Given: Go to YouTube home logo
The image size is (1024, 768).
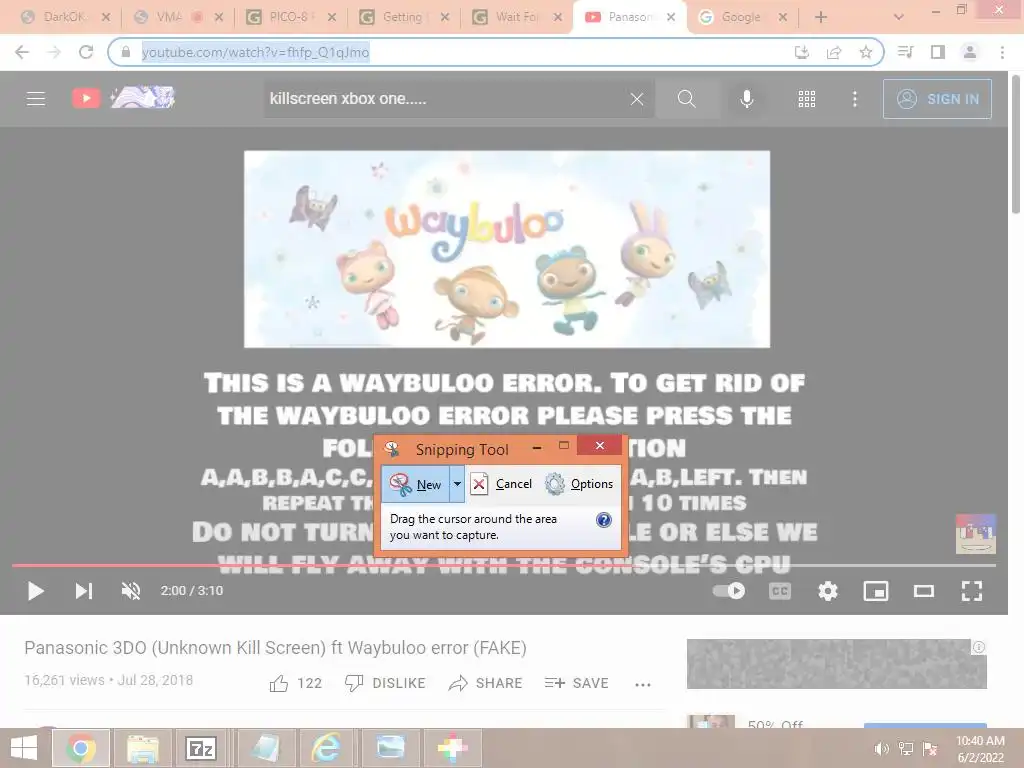Looking at the screenshot, I should click(x=123, y=98).
